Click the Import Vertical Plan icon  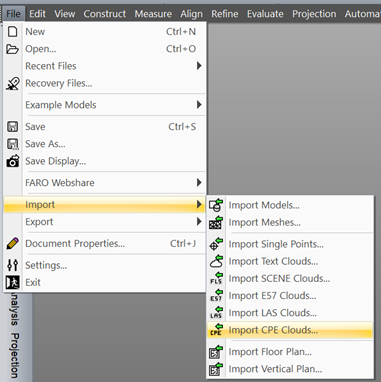[x=216, y=369]
